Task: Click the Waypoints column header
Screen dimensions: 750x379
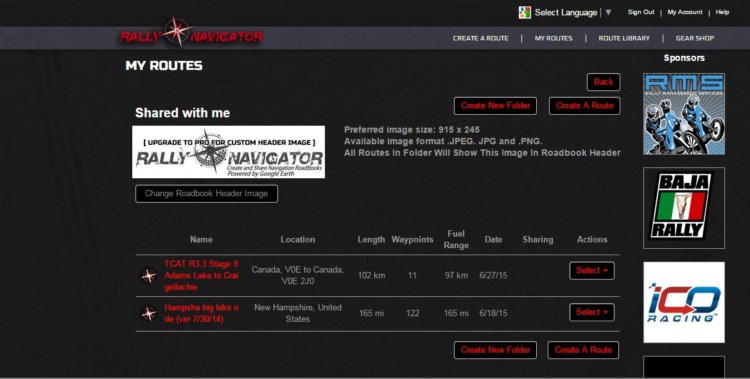Action: 412,240
